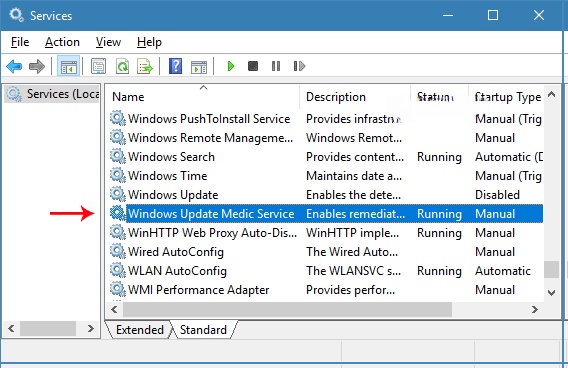Click left arrow of console tree scrollbar

pyautogui.click(x=11, y=329)
